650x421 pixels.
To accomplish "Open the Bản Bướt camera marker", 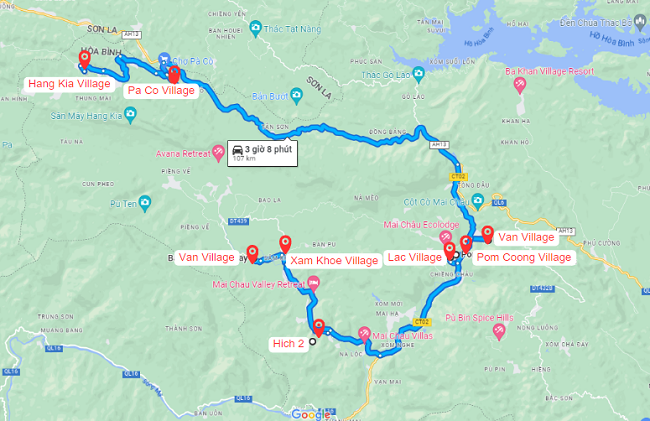I will point(296,96).
